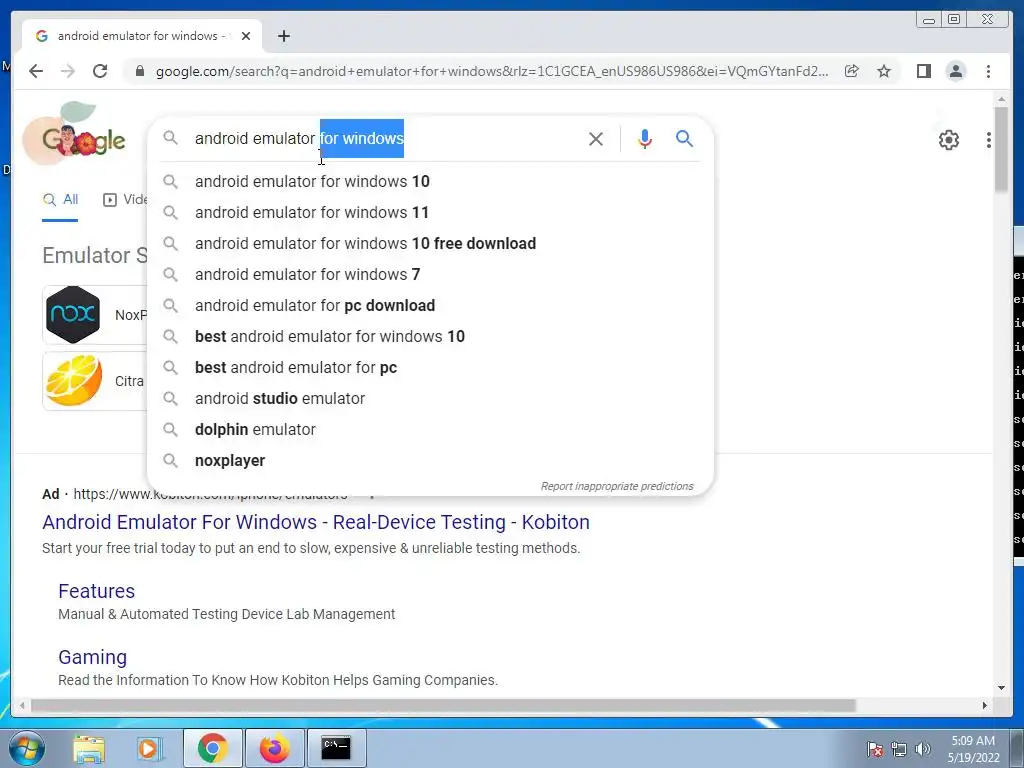Pick "android emulator for windows 10 free download"
The height and width of the screenshot is (768, 1024).
(x=431, y=244)
